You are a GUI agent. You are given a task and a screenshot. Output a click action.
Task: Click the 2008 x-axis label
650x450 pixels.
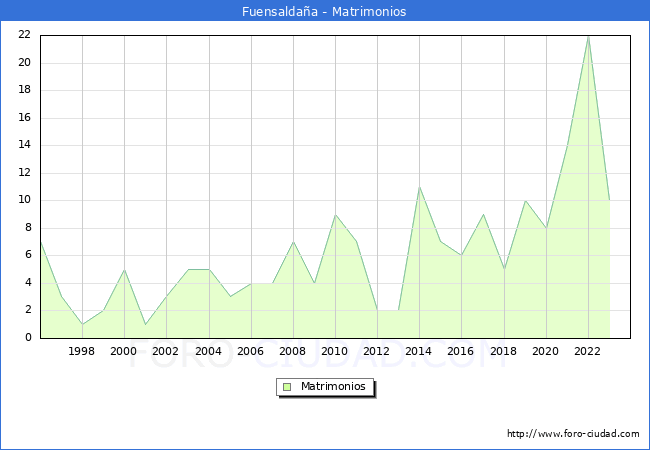tap(293, 351)
